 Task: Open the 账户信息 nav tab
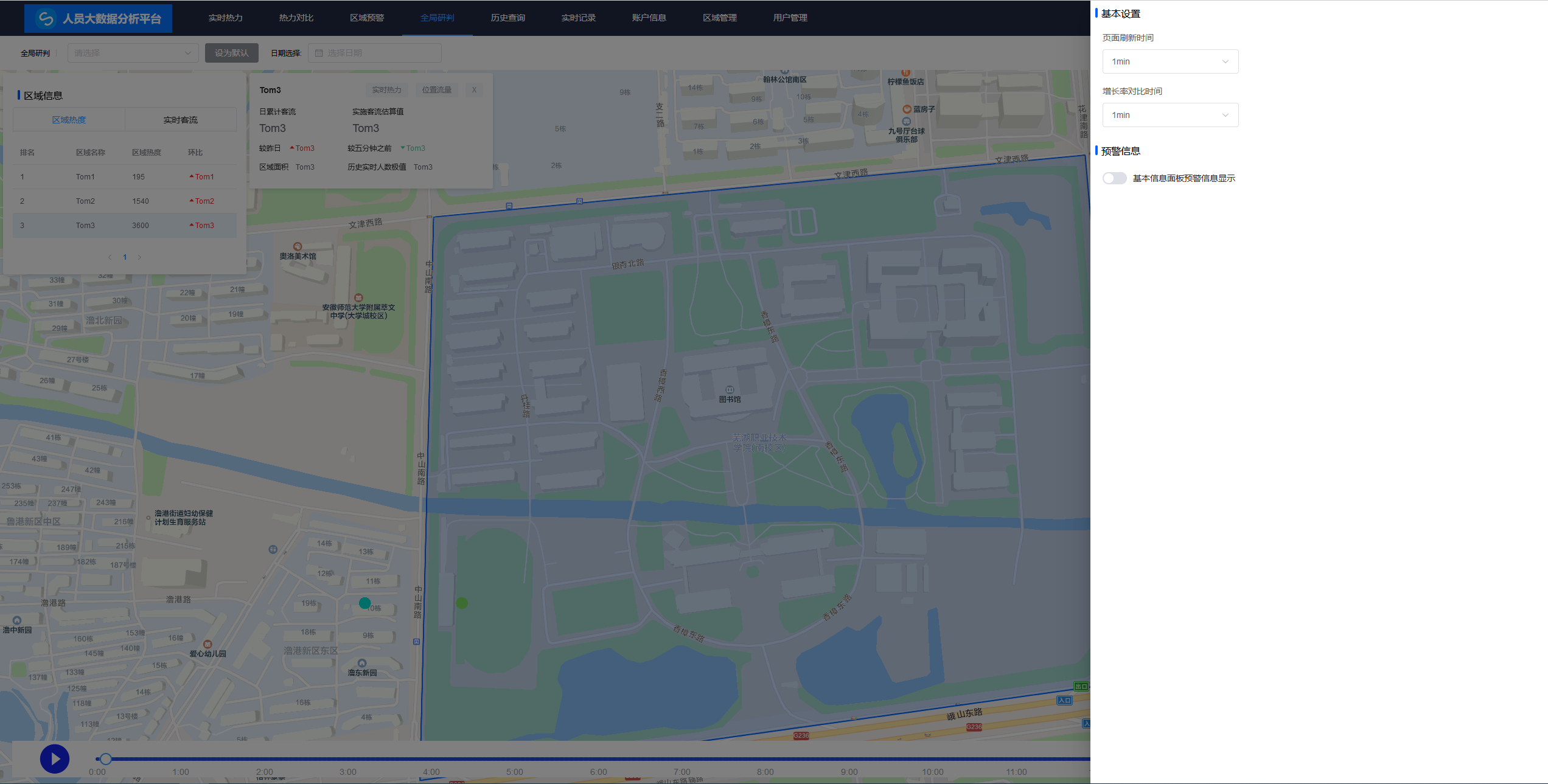tap(649, 18)
